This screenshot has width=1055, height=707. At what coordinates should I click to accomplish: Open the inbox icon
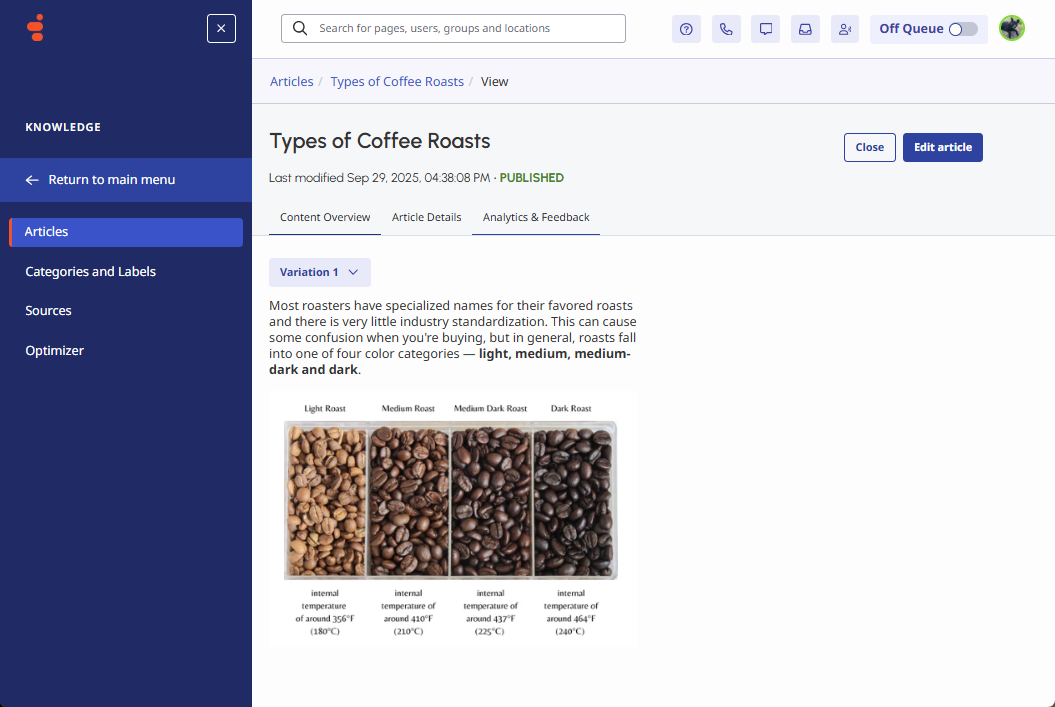tap(805, 29)
